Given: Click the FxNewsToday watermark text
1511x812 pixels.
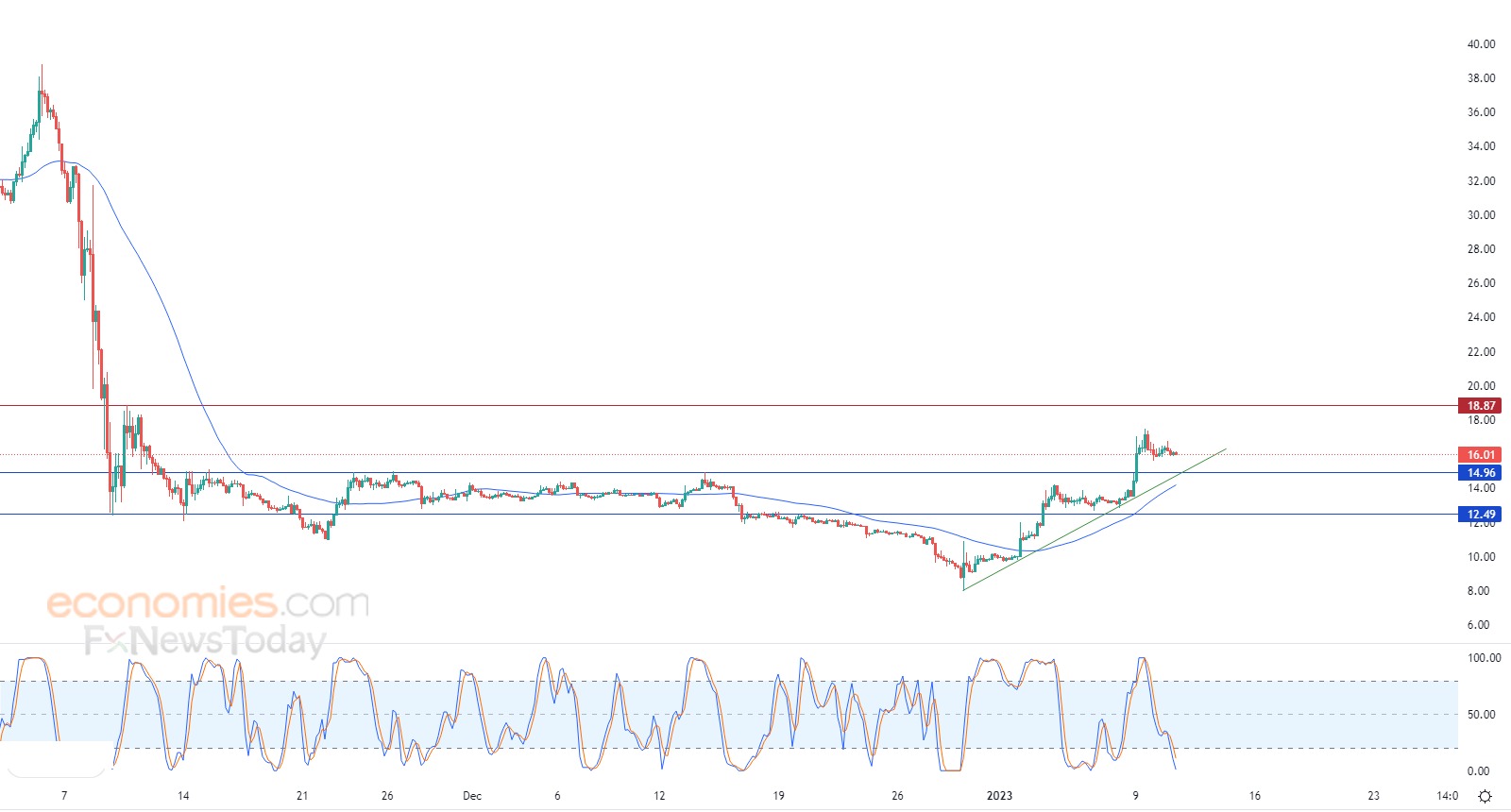Looking at the screenshot, I should [x=205, y=641].
